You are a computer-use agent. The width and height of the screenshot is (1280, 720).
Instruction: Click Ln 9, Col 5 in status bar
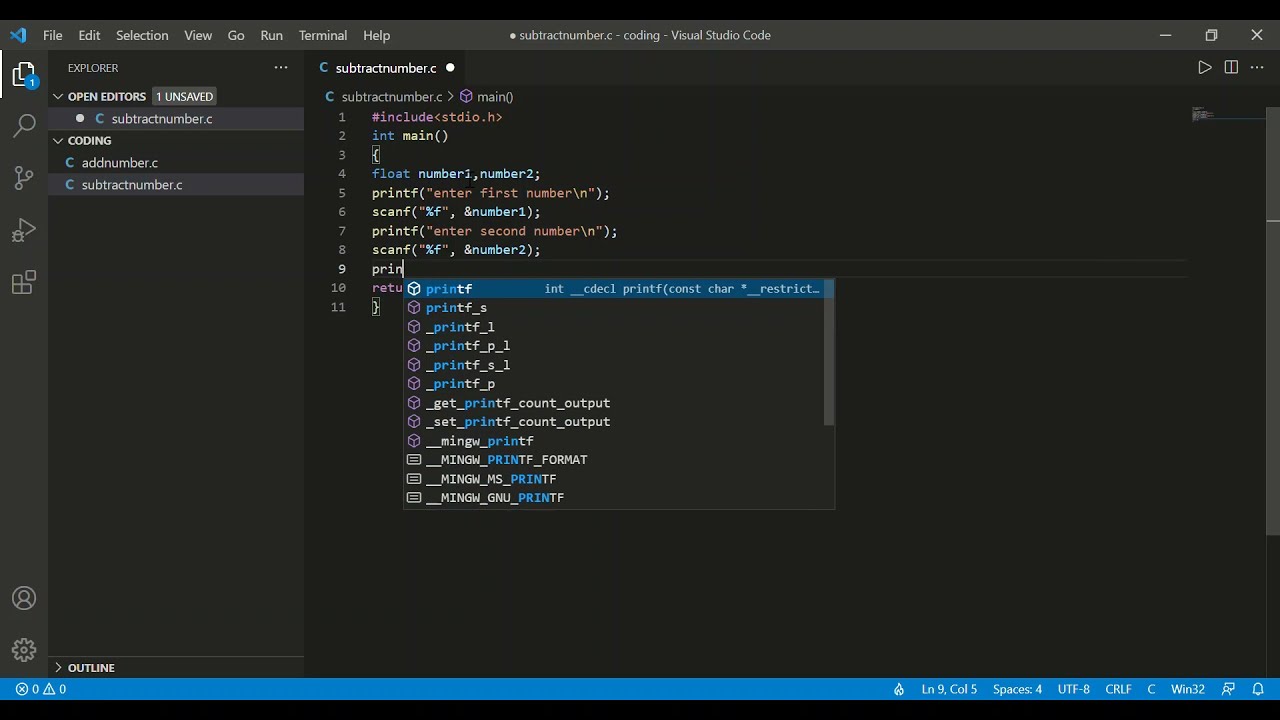pos(949,689)
